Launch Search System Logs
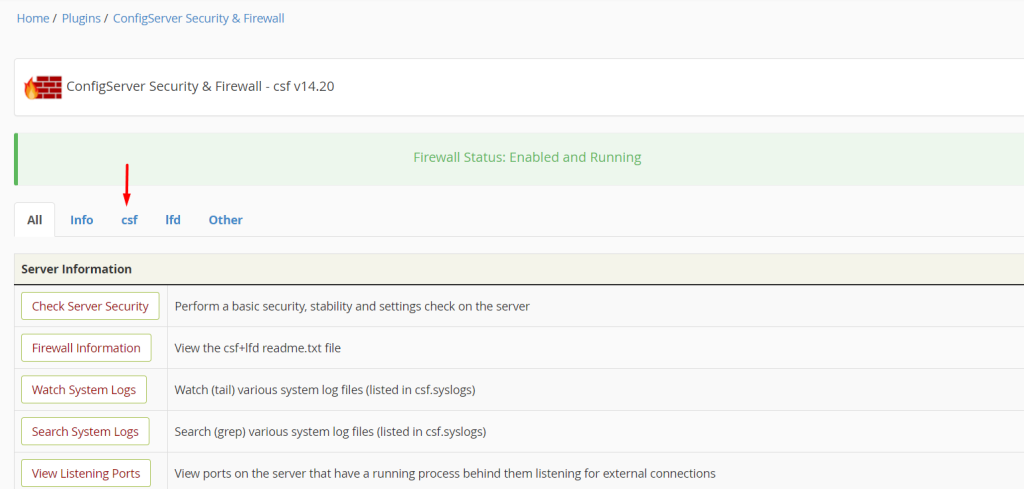1024x489 pixels. 85,432
